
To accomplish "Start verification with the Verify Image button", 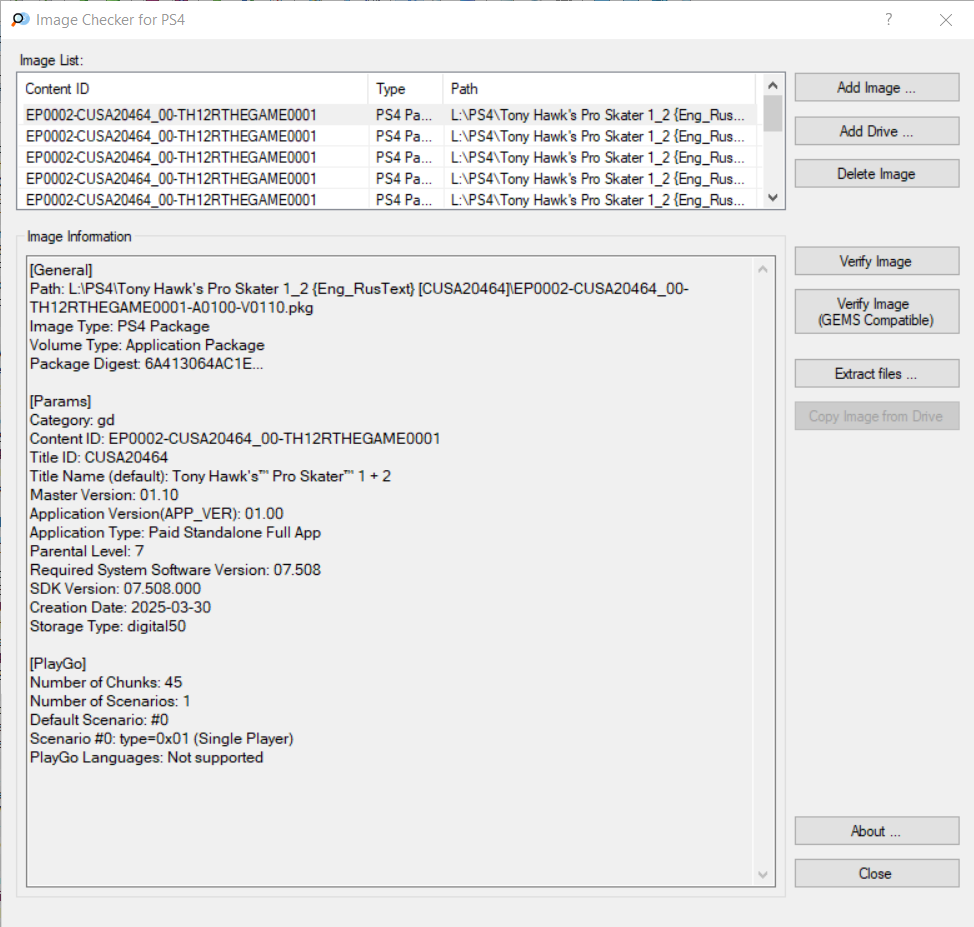I will [x=876, y=261].
